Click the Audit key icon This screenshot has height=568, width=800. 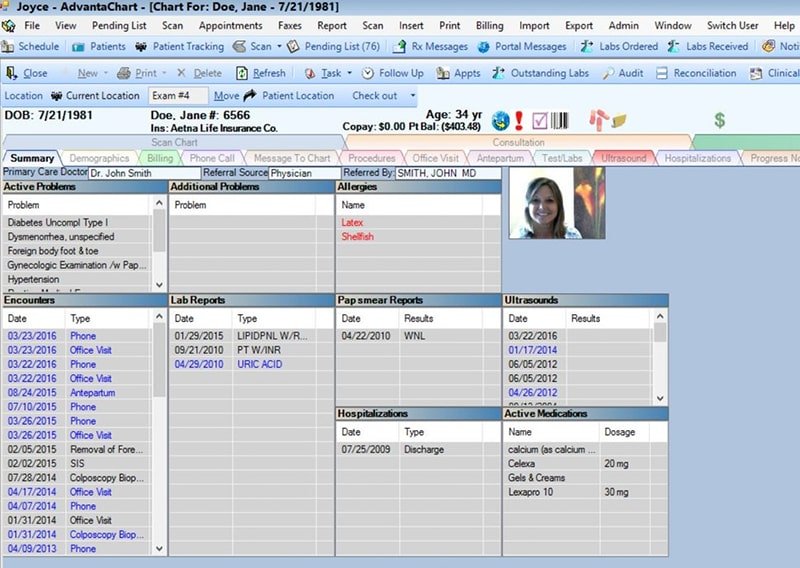(608, 73)
